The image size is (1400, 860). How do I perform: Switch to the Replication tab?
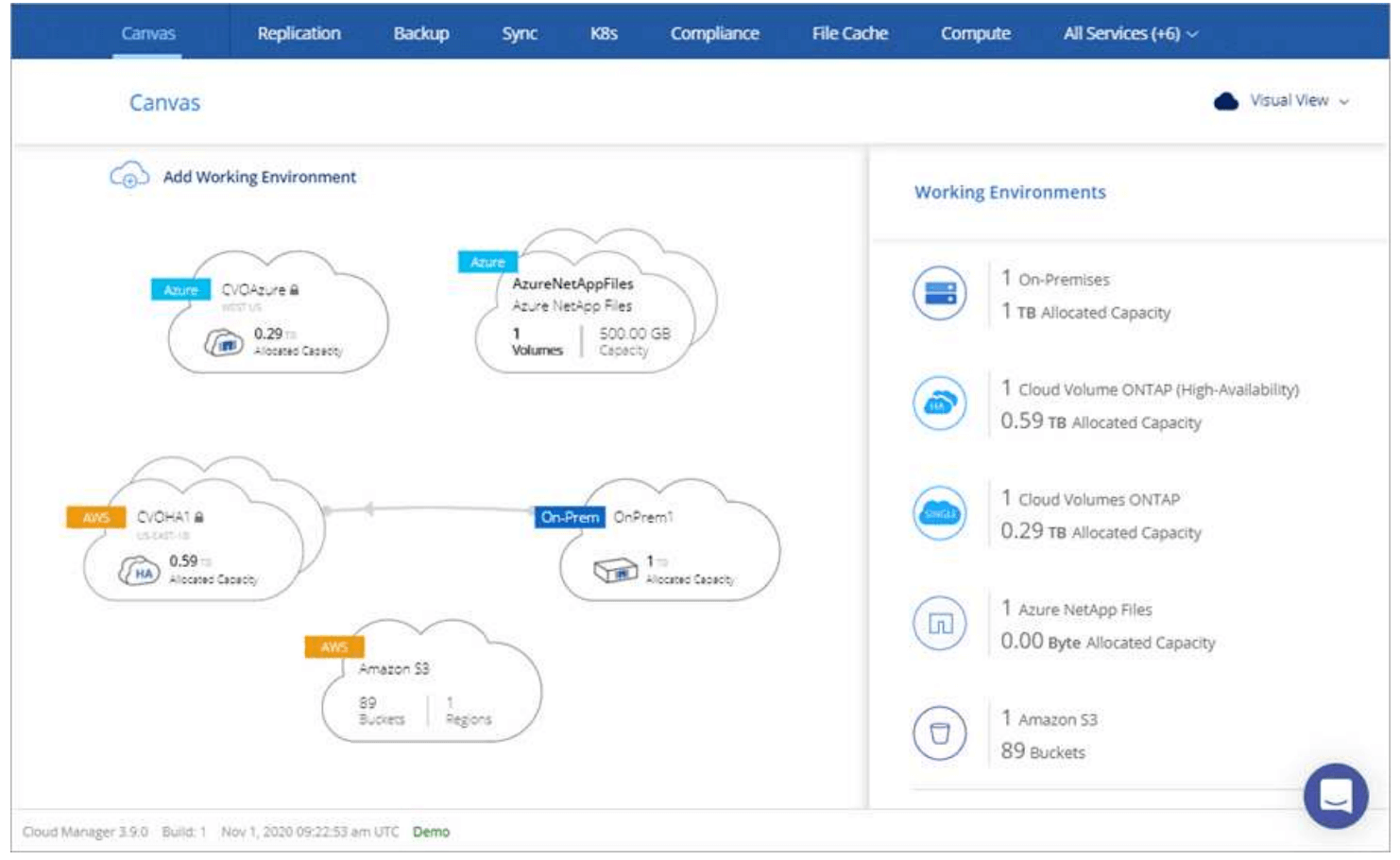pyautogui.click(x=299, y=33)
